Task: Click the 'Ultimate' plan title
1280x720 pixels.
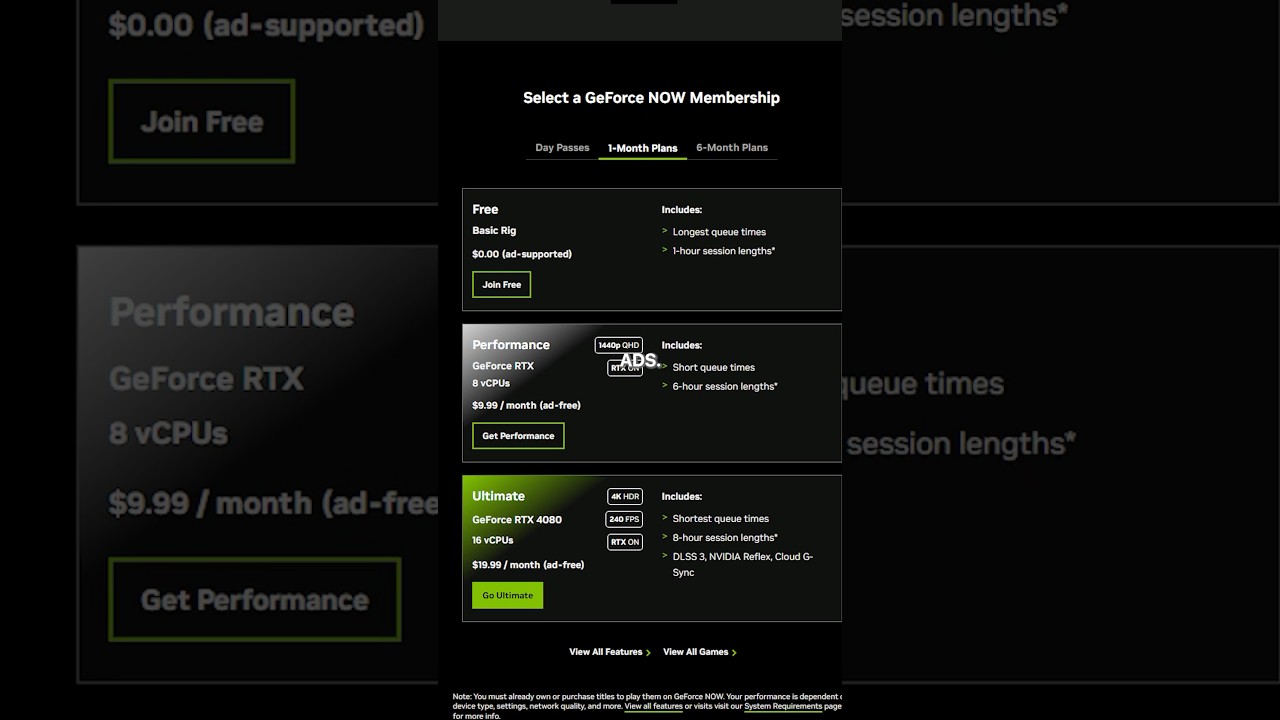Action: 498,496
